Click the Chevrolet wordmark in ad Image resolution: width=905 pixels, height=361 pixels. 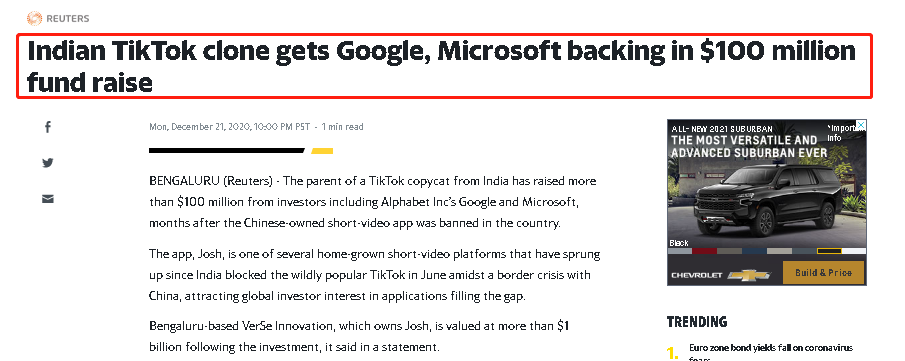(697, 276)
